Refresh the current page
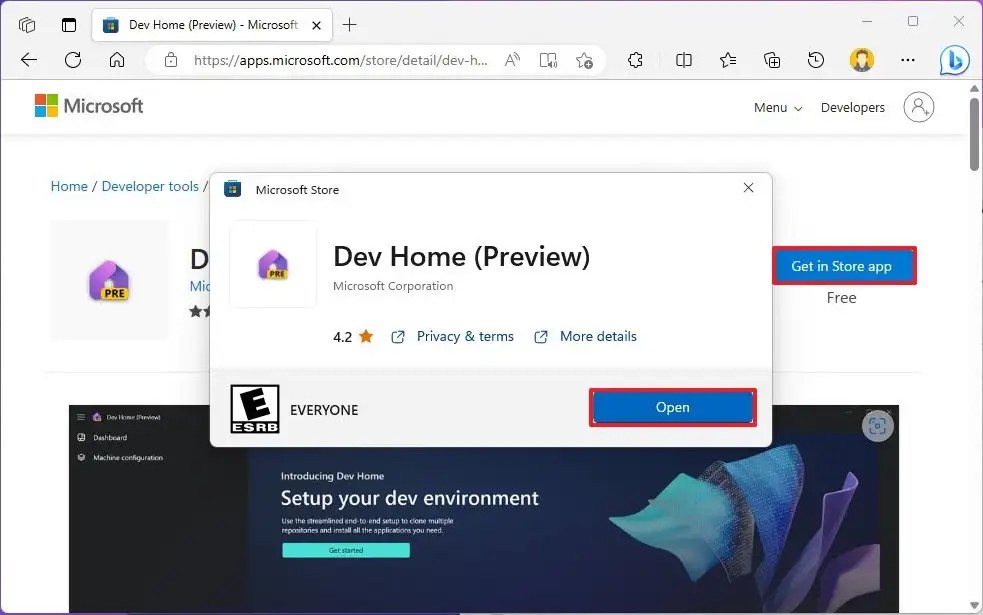The image size is (983, 615). (x=72, y=60)
